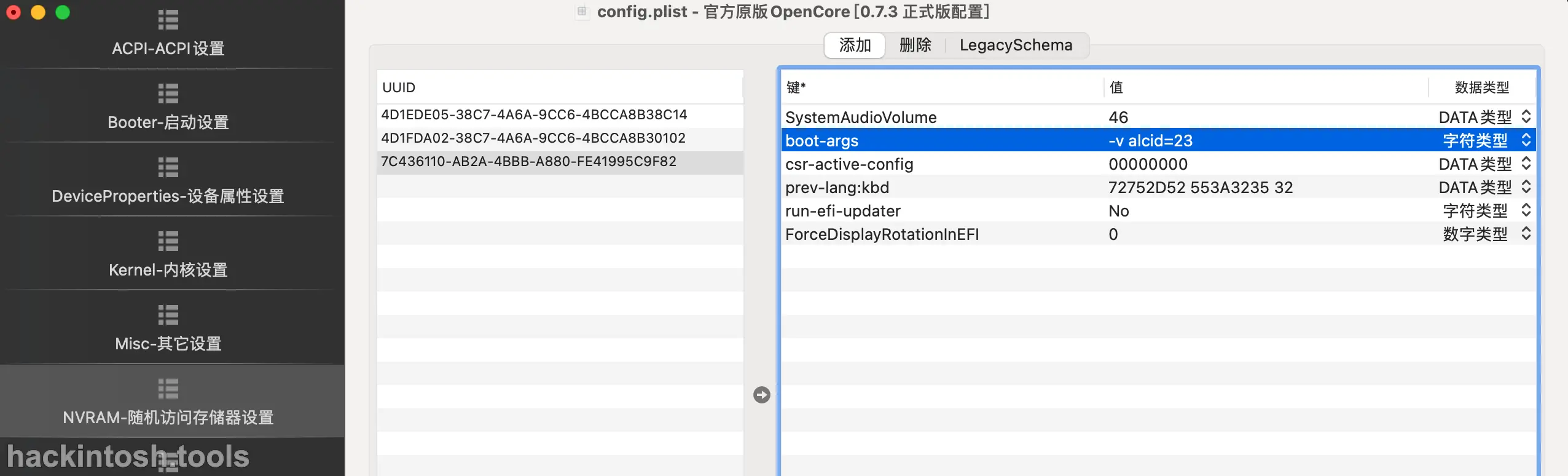Close the window with red button
The width and height of the screenshot is (1568, 476).
(x=14, y=12)
